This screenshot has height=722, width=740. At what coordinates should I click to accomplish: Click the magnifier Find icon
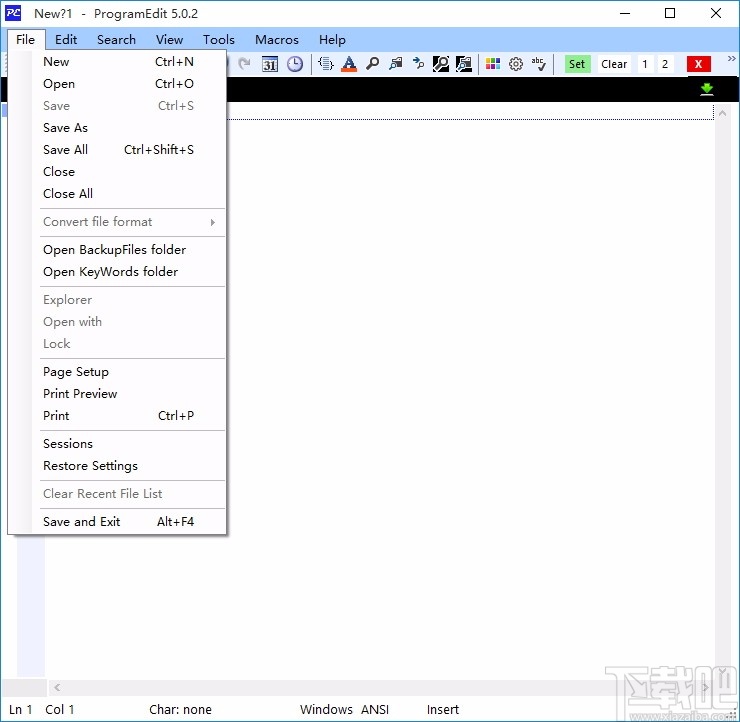pyautogui.click(x=372, y=64)
